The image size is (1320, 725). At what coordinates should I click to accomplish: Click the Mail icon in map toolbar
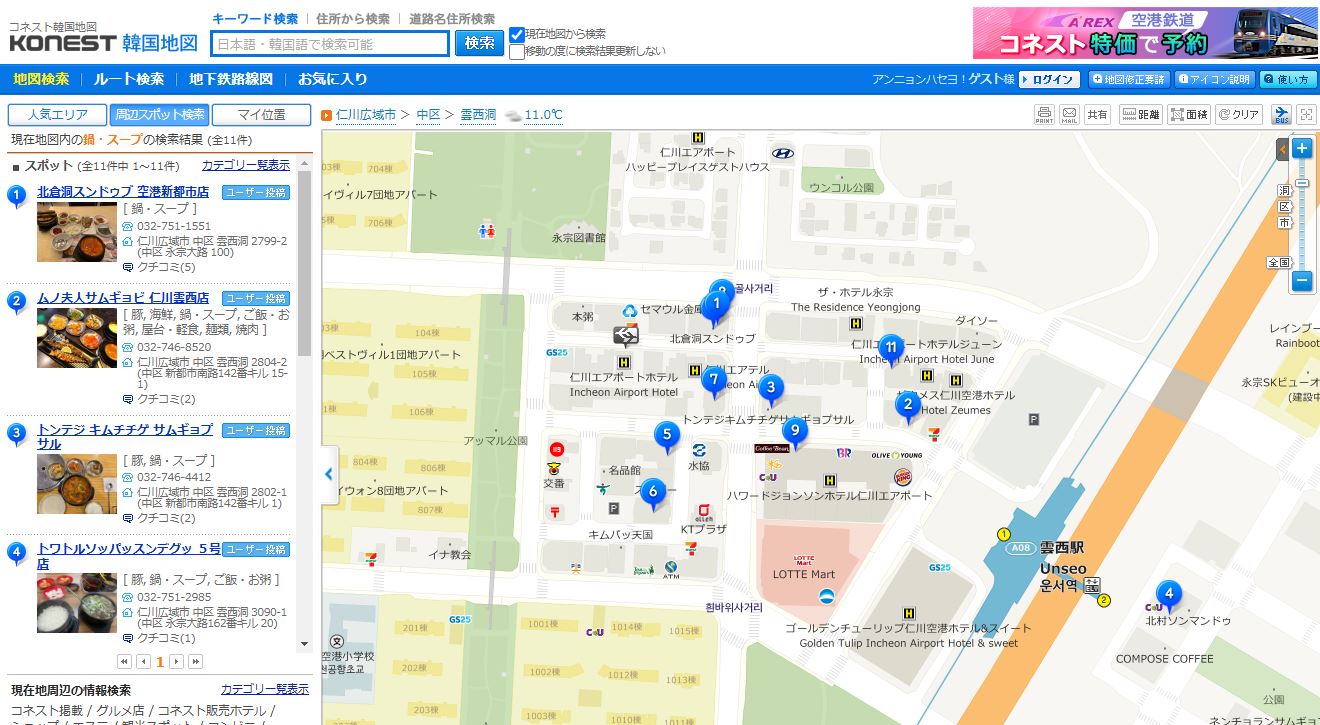tap(1069, 115)
